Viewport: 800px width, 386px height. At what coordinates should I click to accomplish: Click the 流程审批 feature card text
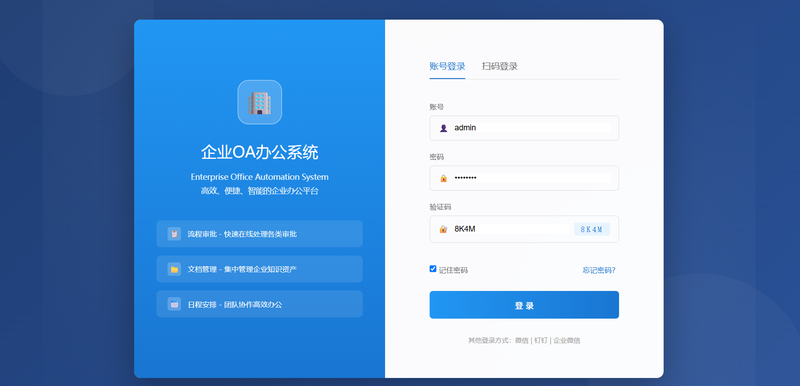click(242, 234)
